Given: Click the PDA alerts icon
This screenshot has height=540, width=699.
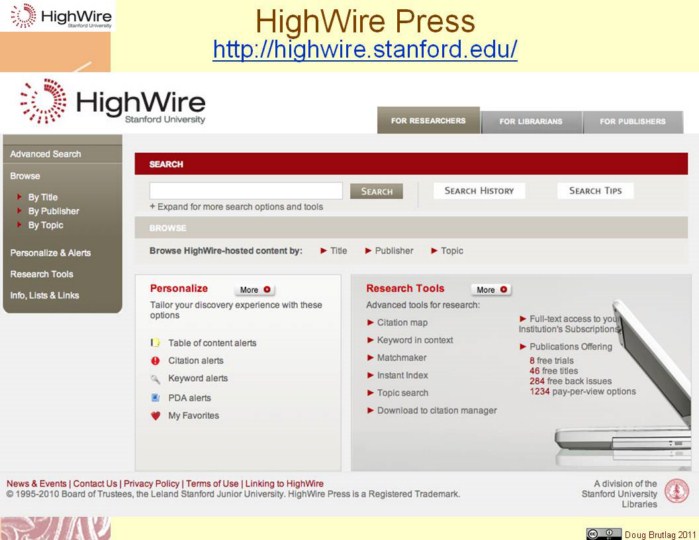Looking at the screenshot, I should click(x=155, y=397).
